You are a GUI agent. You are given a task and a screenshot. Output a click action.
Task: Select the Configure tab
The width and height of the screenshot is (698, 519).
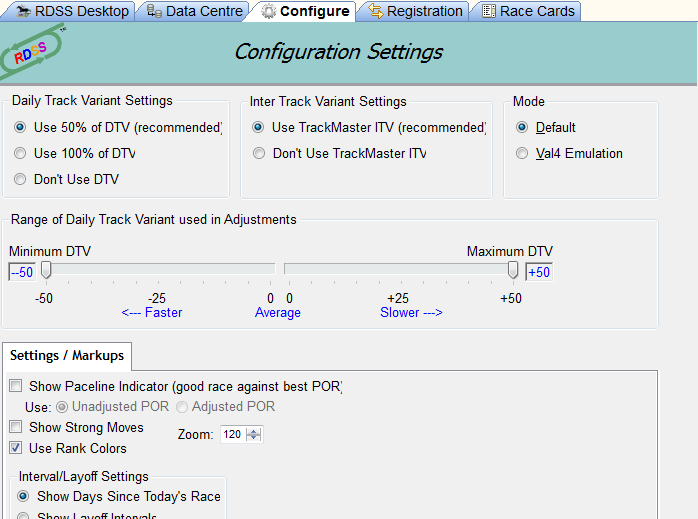[x=301, y=11]
